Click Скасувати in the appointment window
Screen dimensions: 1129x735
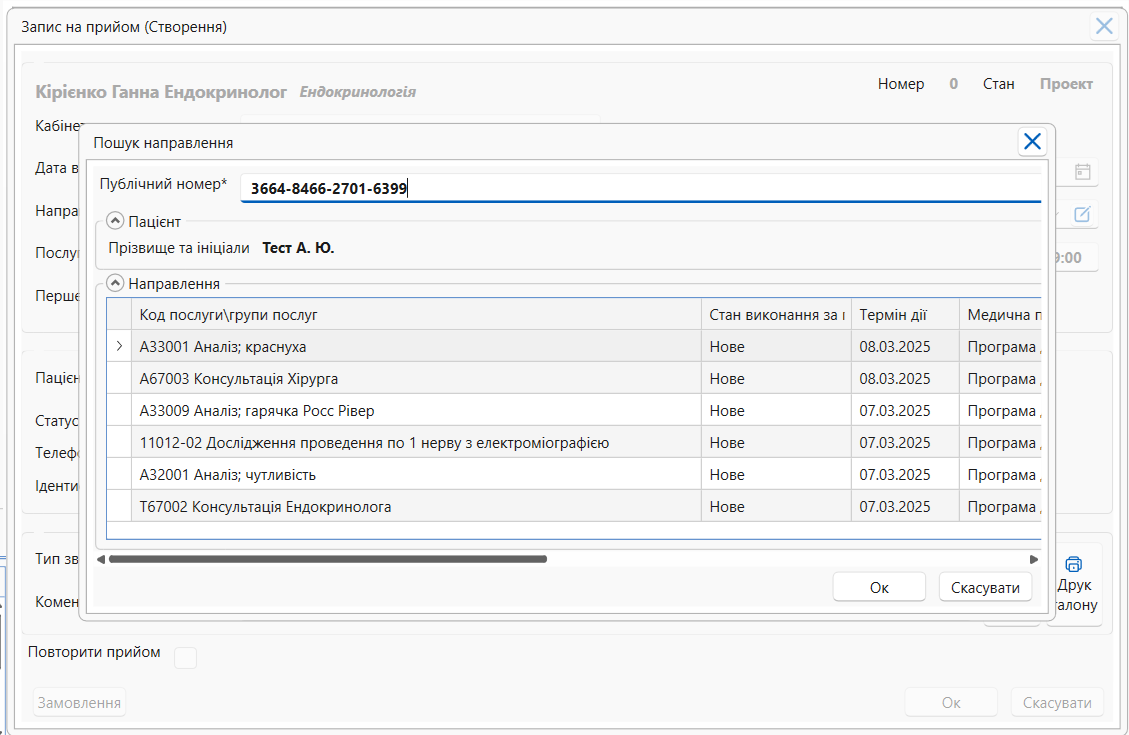click(1057, 703)
